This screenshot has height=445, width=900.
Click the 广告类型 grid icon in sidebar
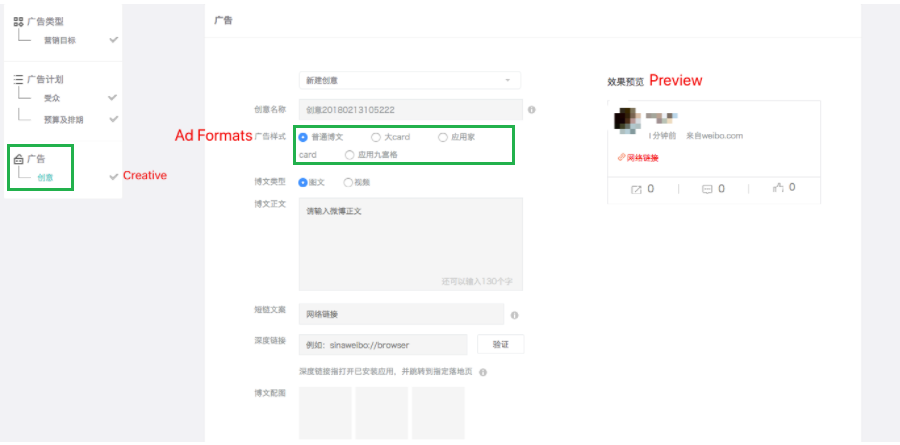pos(18,21)
